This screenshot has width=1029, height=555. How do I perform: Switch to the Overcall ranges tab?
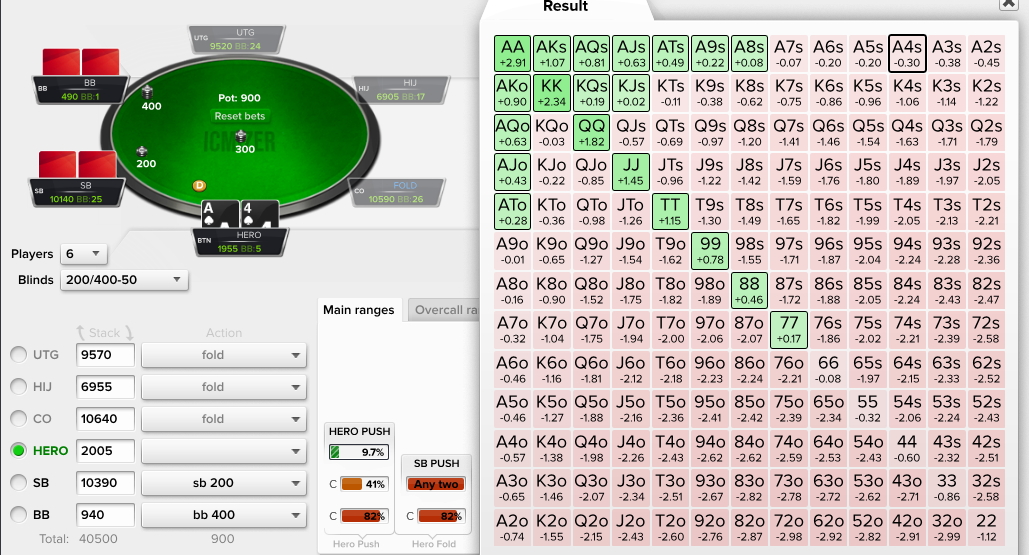444,310
